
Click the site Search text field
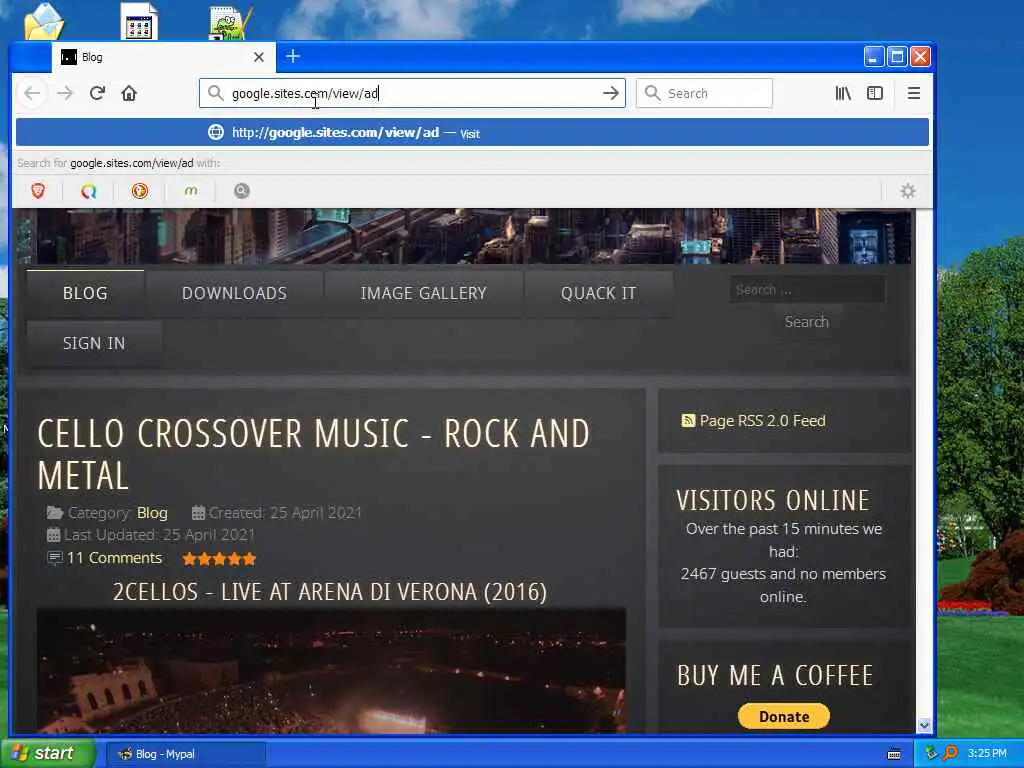[807, 289]
